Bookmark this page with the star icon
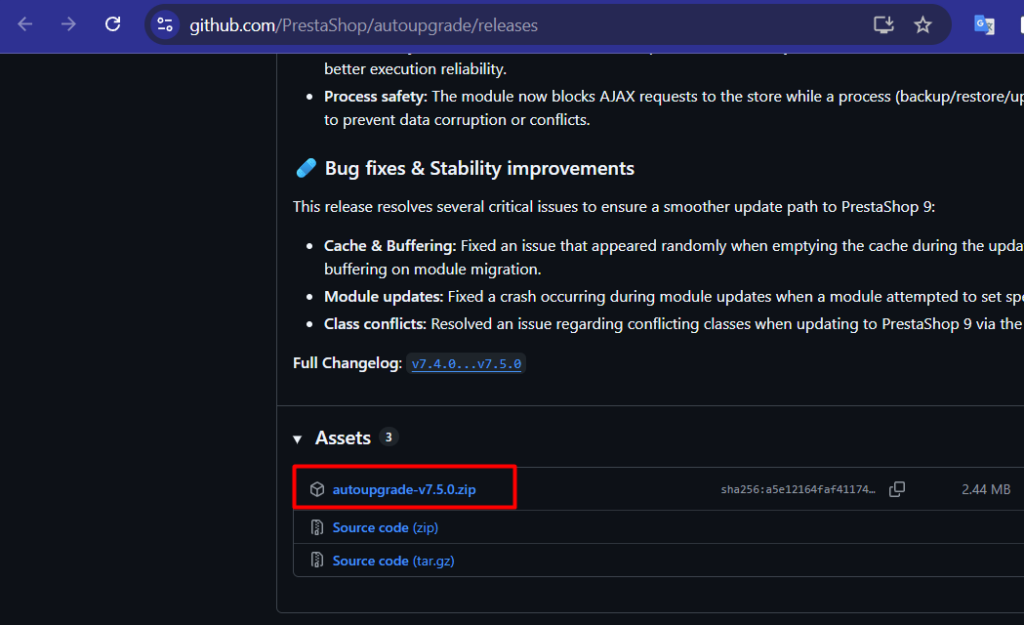This screenshot has width=1024, height=625. coord(922,25)
